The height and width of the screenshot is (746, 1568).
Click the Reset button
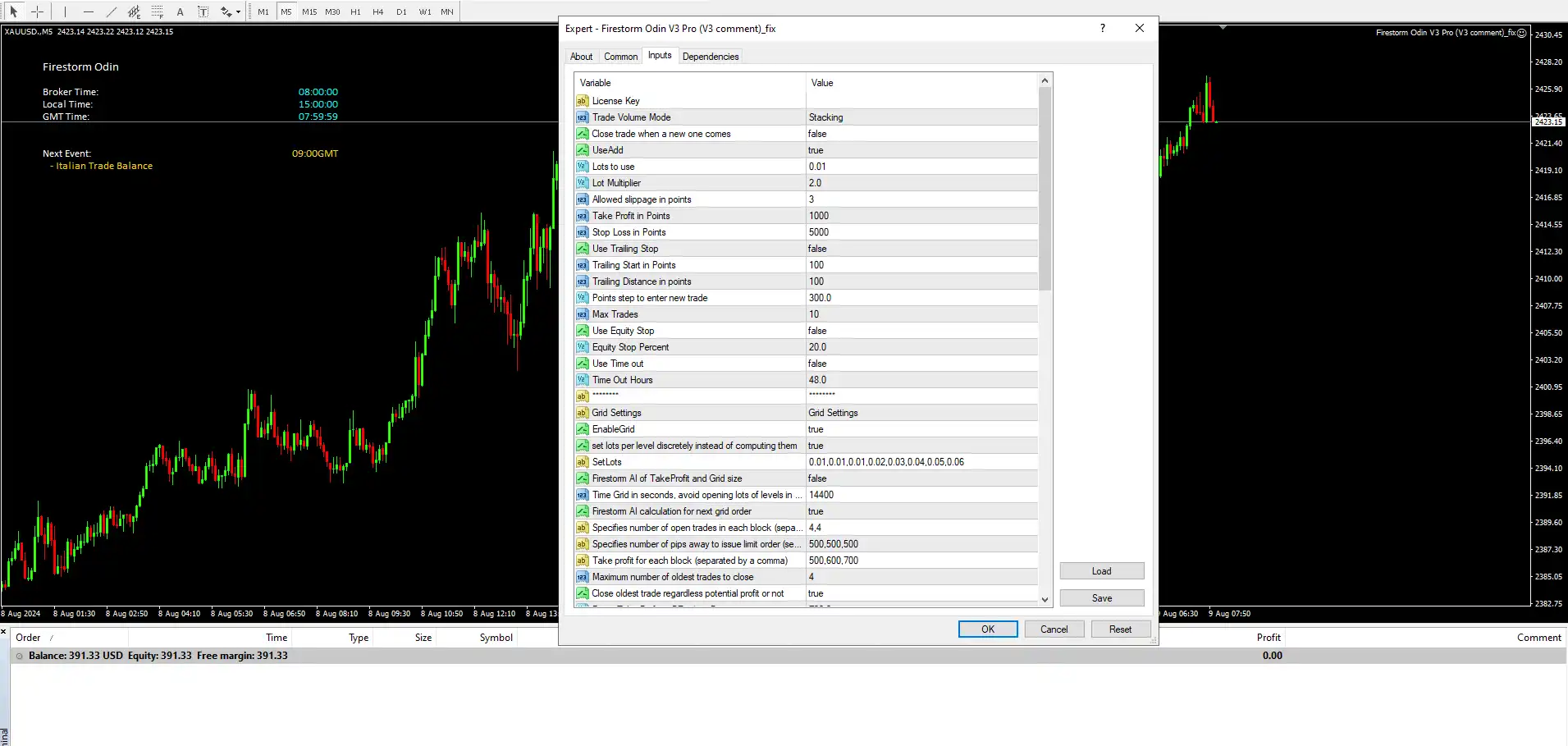[1121, 629]
